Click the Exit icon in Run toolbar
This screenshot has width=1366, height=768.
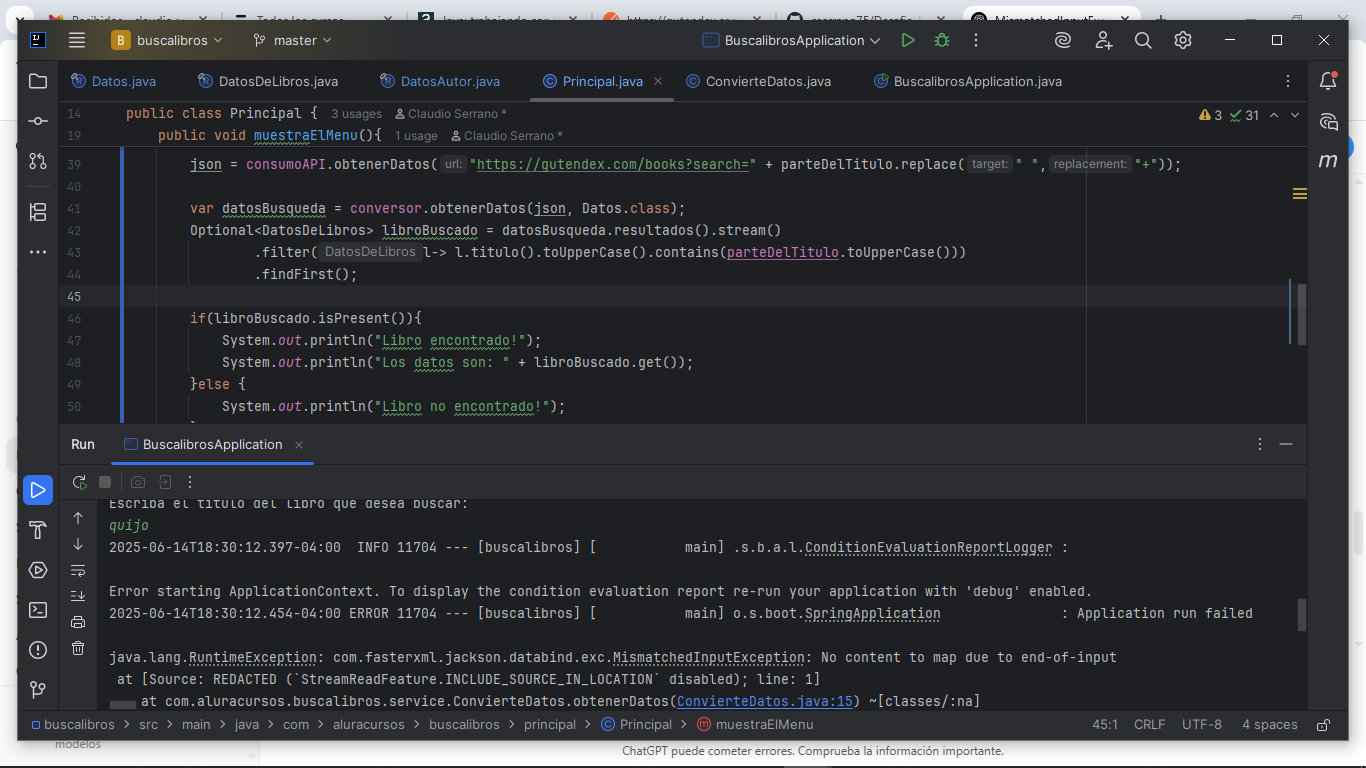pyautogui.click(x=165, y=482)
